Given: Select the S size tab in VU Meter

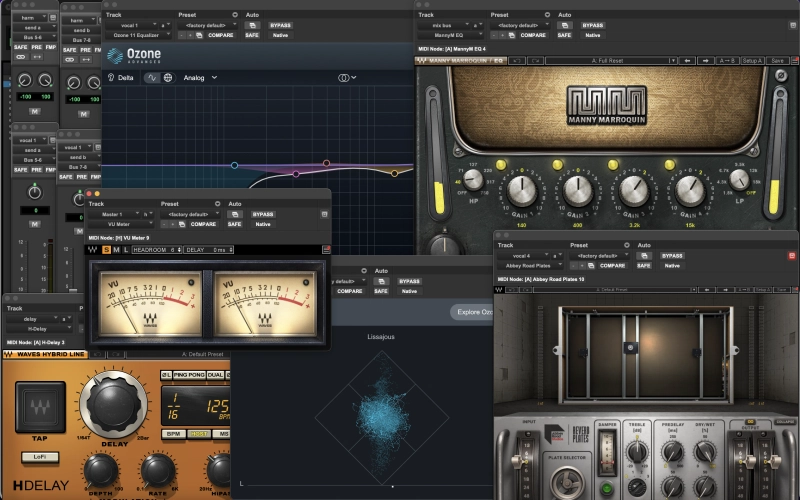Looking at the screenshot, I should pyautogui.click(x=106, y=249).
